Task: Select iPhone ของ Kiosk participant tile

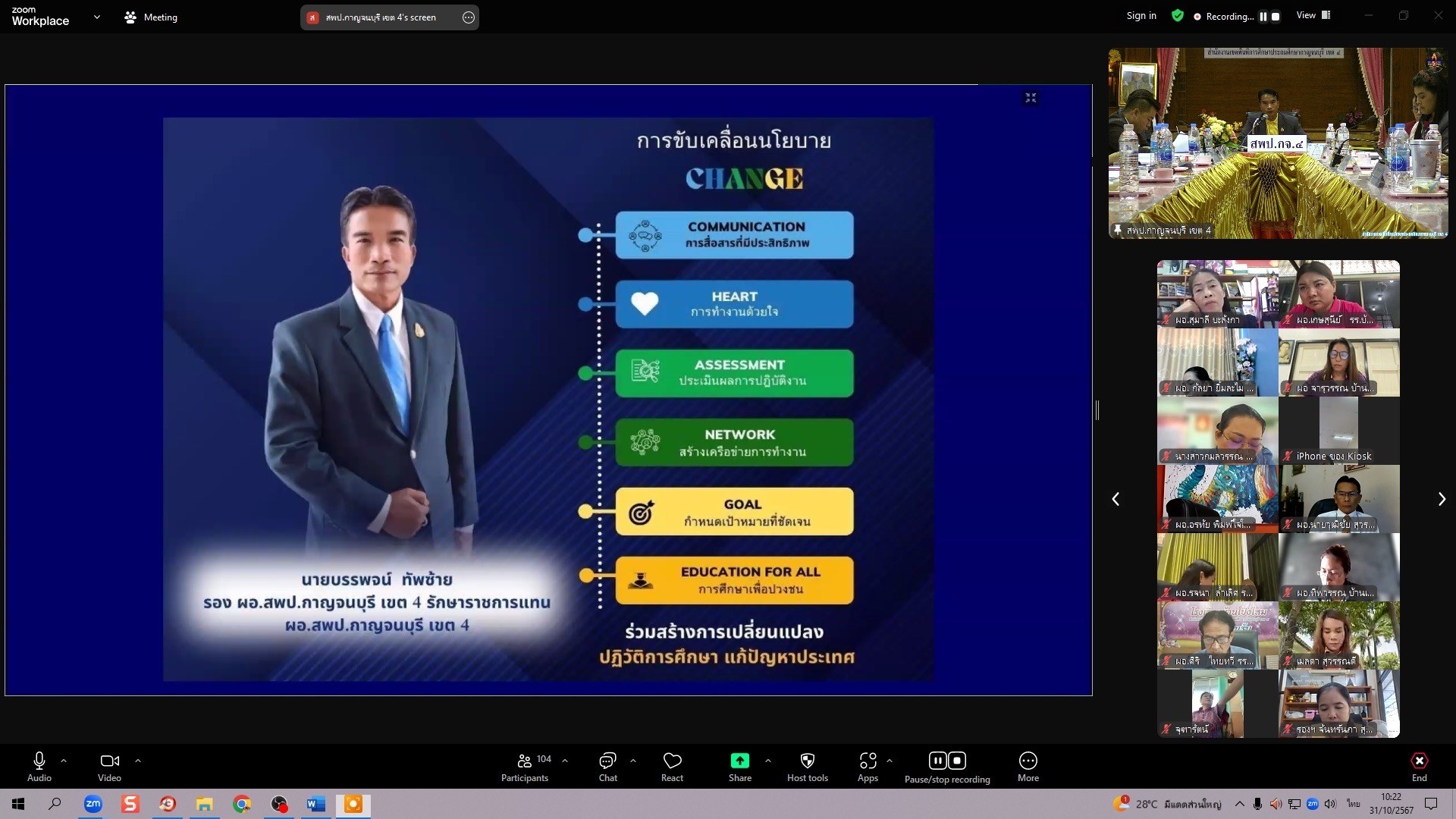Action: (1339, 430)
